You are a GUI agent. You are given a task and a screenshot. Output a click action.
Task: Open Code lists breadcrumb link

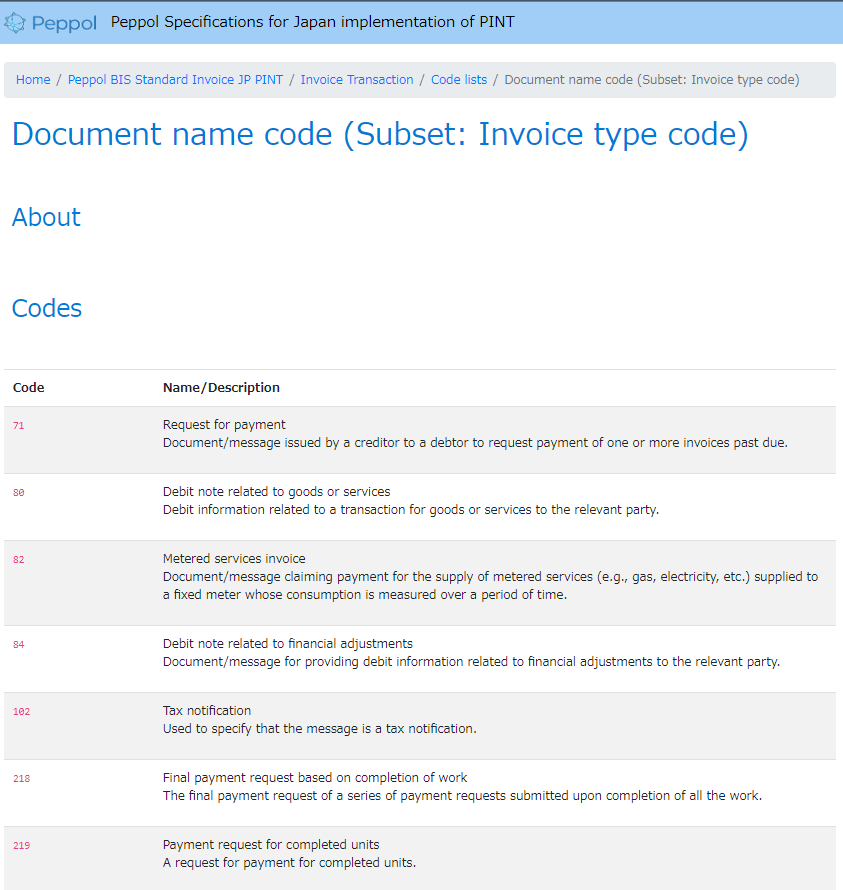pyautogui.click(x=459, y=79)
